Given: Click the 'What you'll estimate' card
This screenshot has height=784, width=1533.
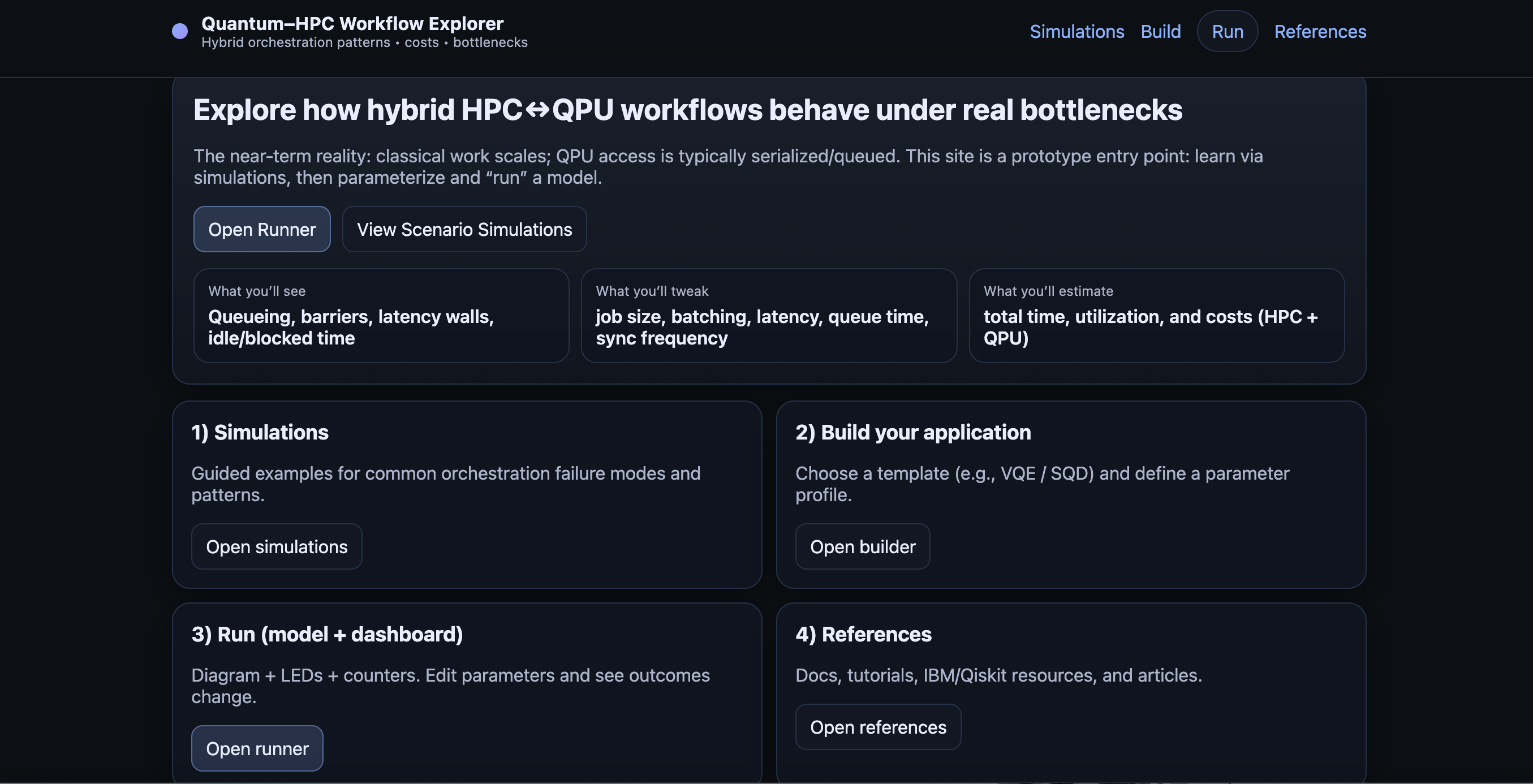Looking at the screenshot, I should [x=1156, y=316].
